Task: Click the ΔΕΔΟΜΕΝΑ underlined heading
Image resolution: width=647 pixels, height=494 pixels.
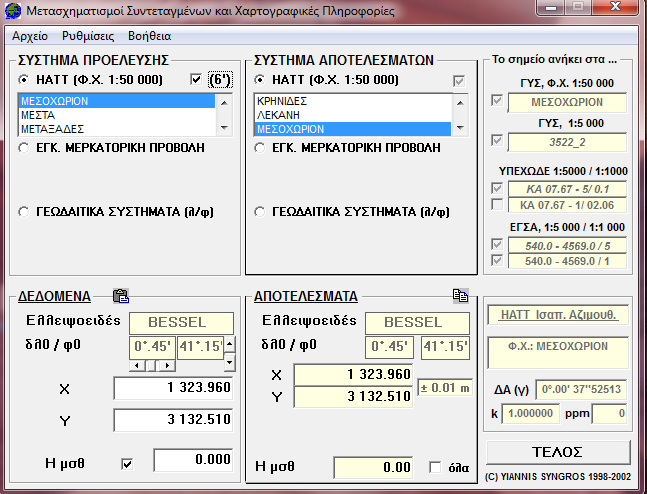Action: coord(54,296)
